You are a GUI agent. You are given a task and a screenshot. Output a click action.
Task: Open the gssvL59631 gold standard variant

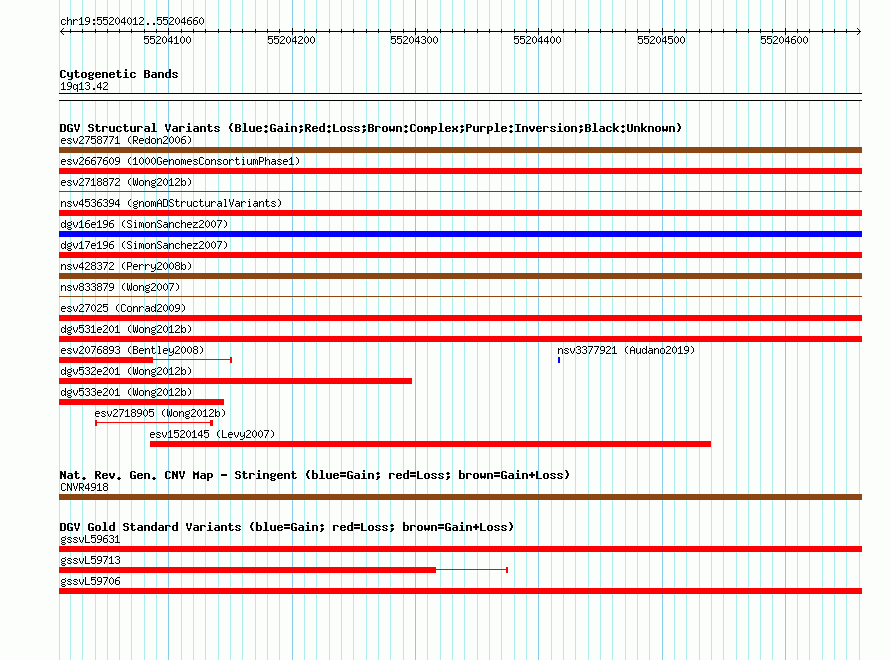click(x=90, y=539)
